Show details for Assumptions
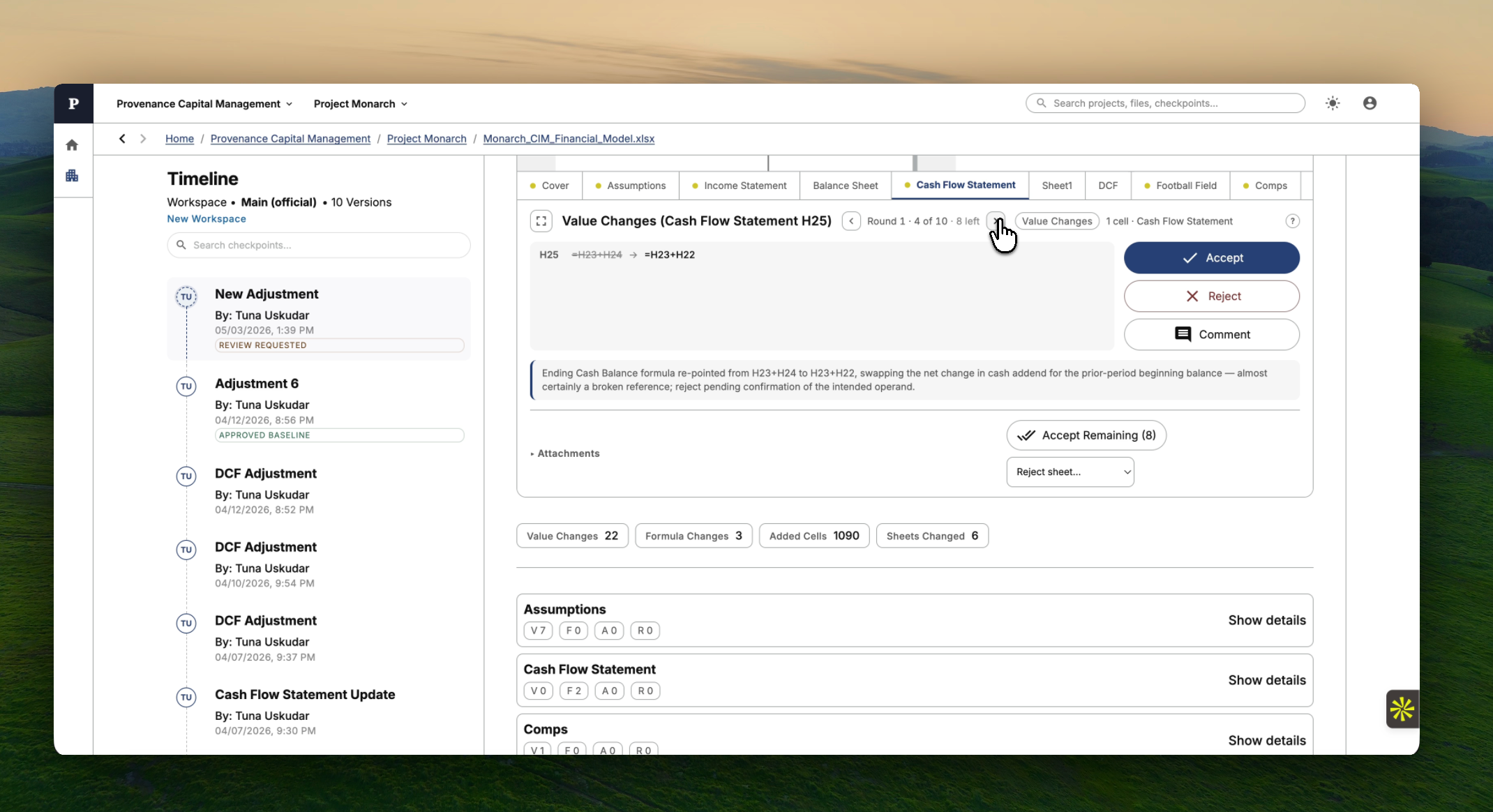1493x812 pixels. coord(1266,620)
